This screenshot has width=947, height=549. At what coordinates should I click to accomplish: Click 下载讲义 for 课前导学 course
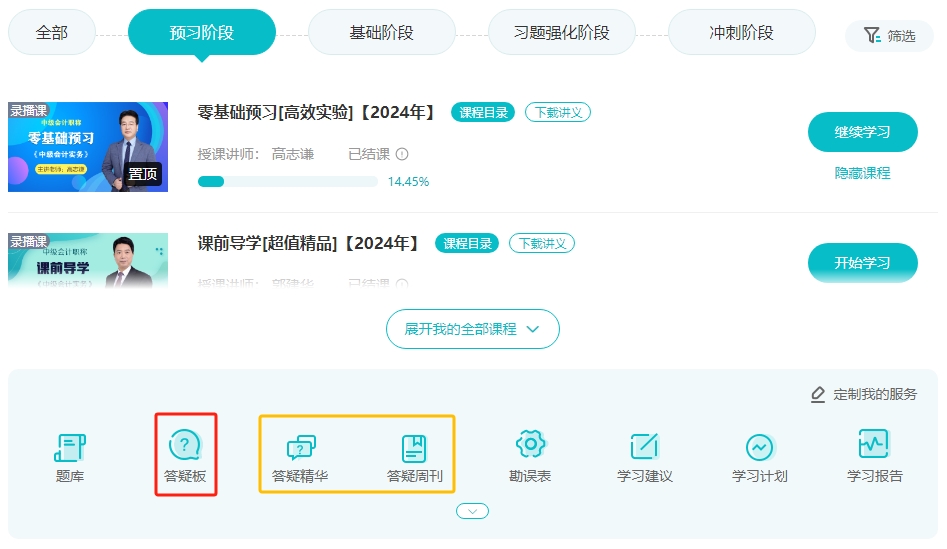click(x=542, y=243)
